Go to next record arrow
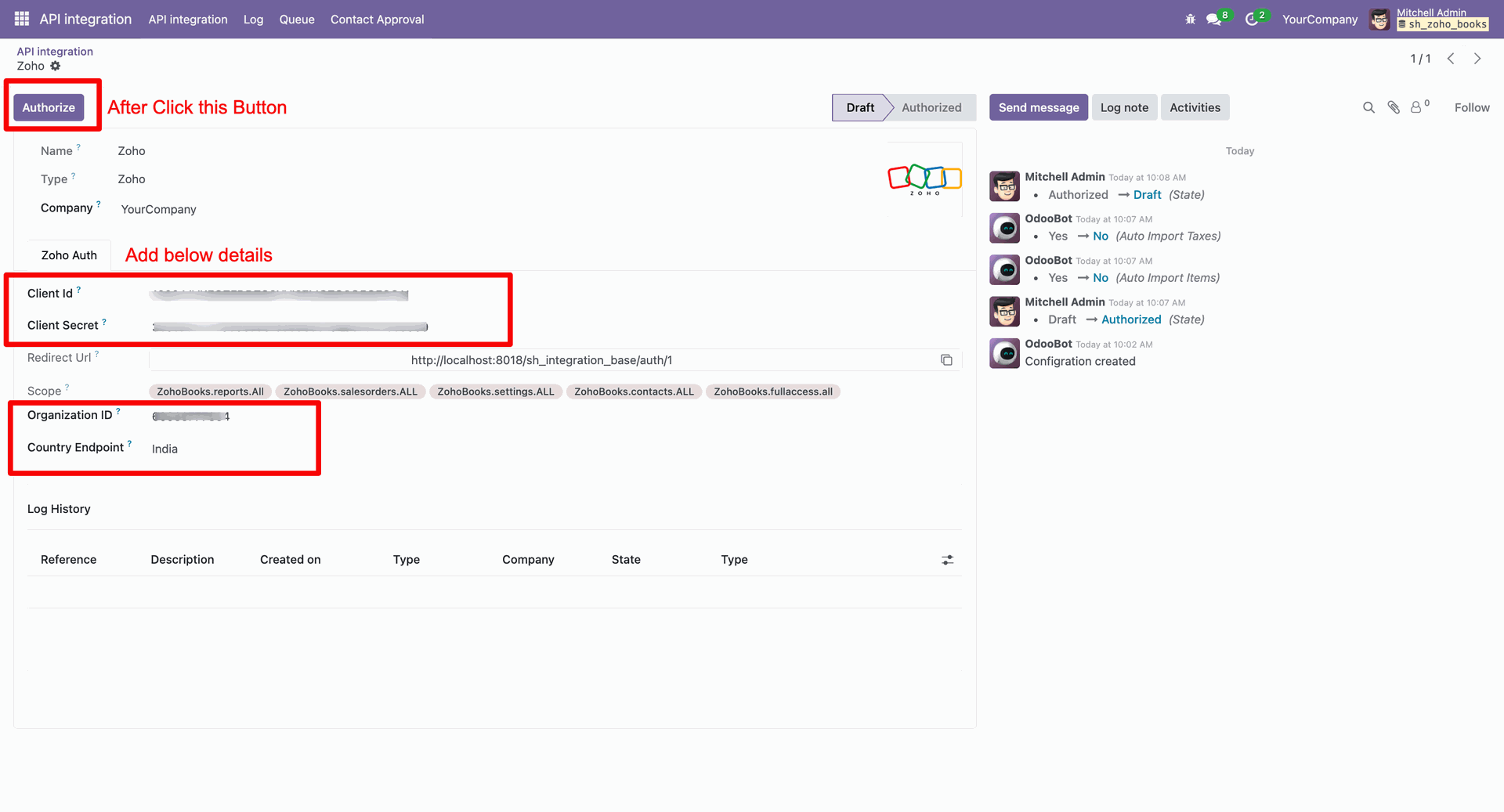The image size is (1504, 812). point(1477,59)
